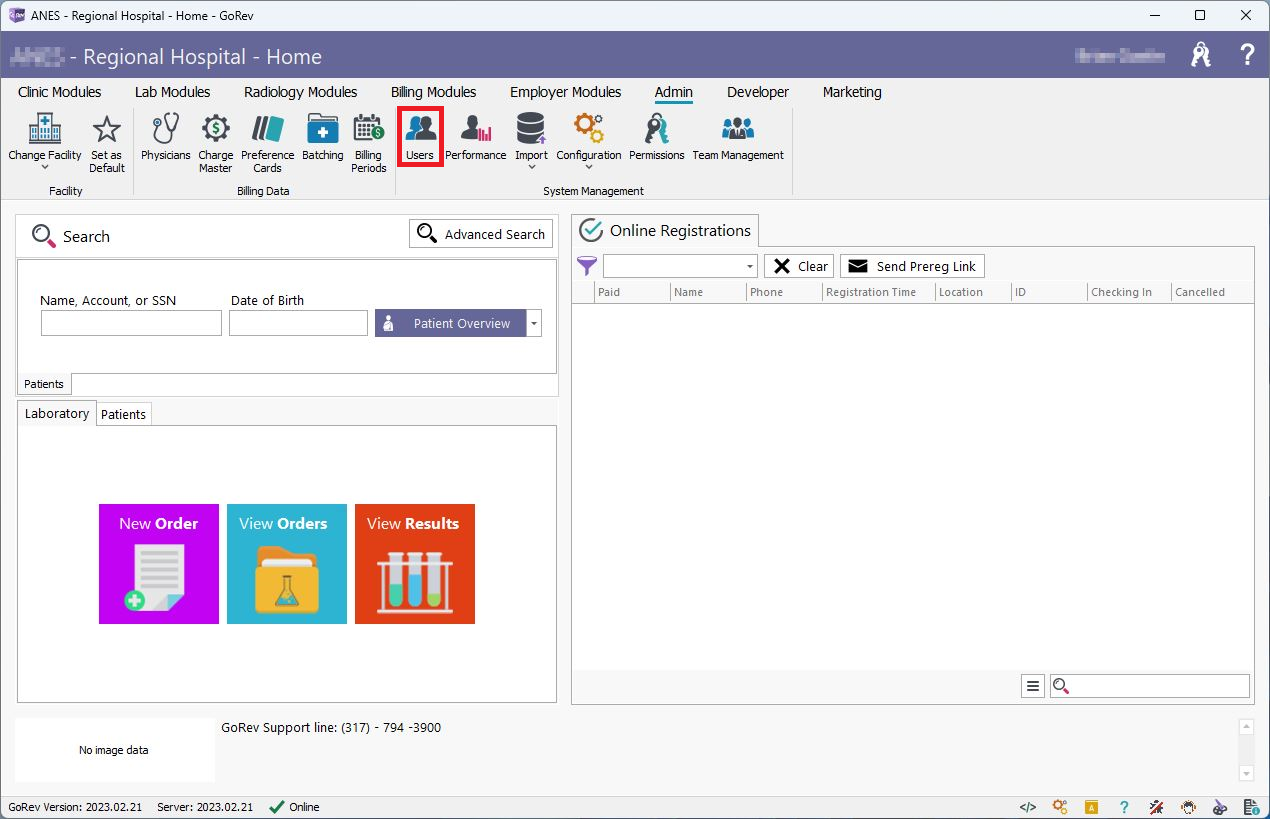Open Charge Master
Viewport: 1270px width, 819px height.
(215, 143)
